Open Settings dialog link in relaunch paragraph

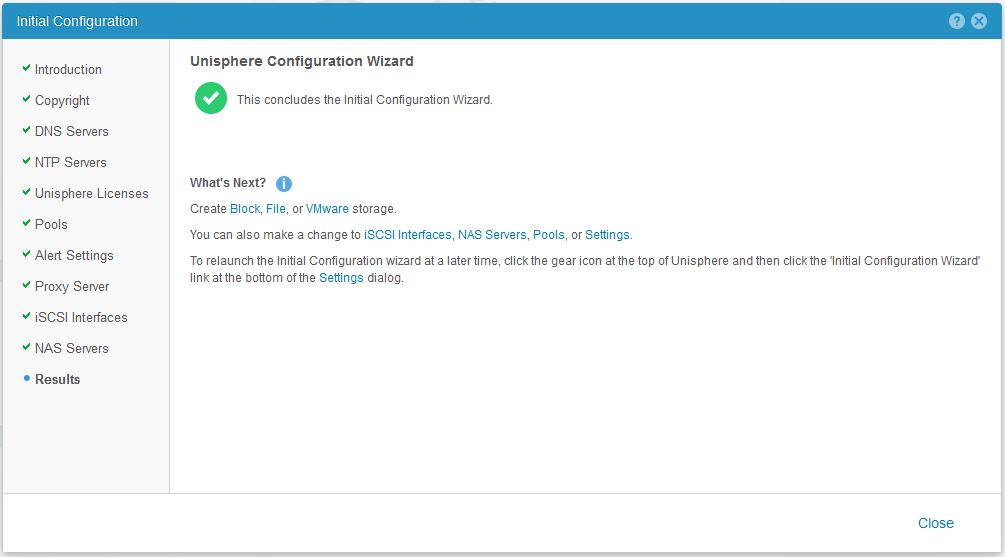tap(341, 278)
